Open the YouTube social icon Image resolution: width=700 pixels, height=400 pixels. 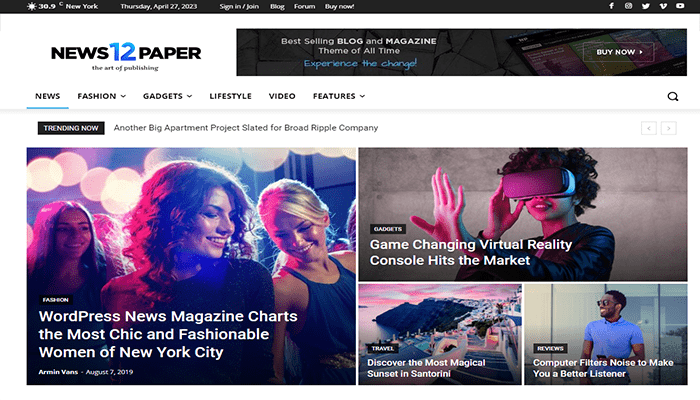tap(680, 6)
